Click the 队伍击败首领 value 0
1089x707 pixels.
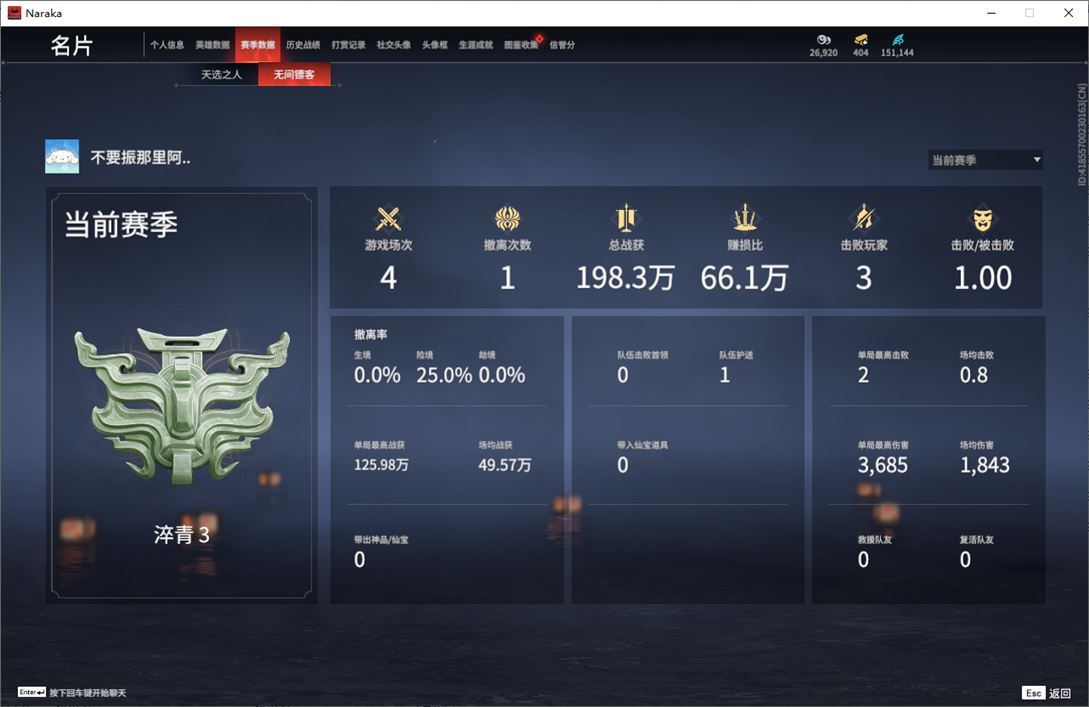(x=623, y=376)
